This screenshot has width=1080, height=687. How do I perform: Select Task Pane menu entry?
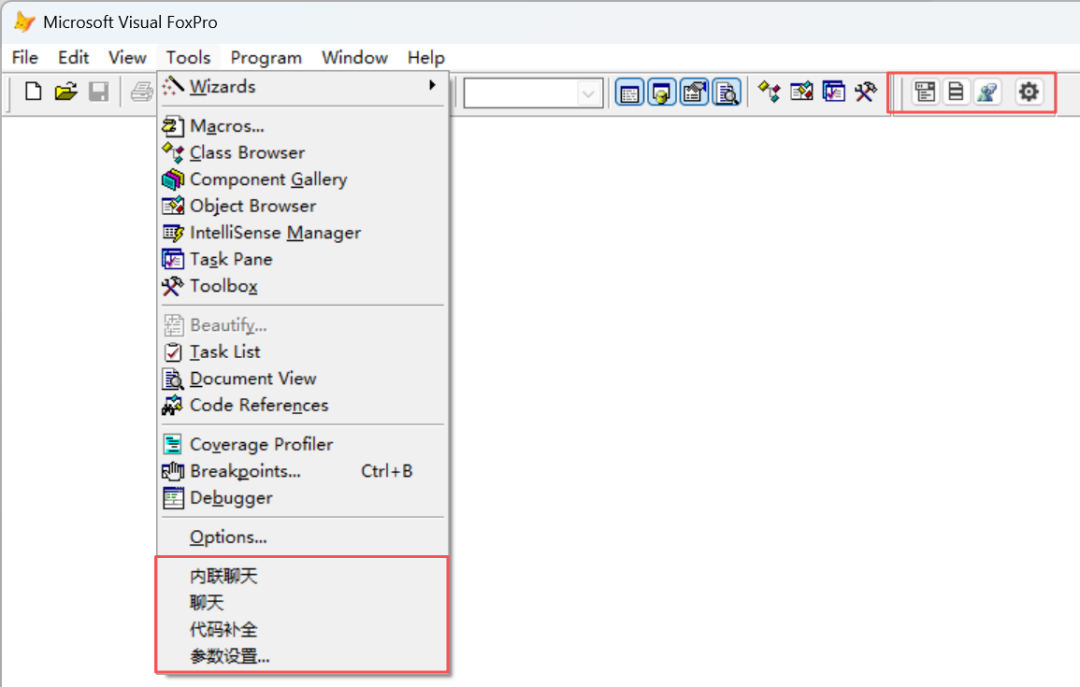click(303, 260)
